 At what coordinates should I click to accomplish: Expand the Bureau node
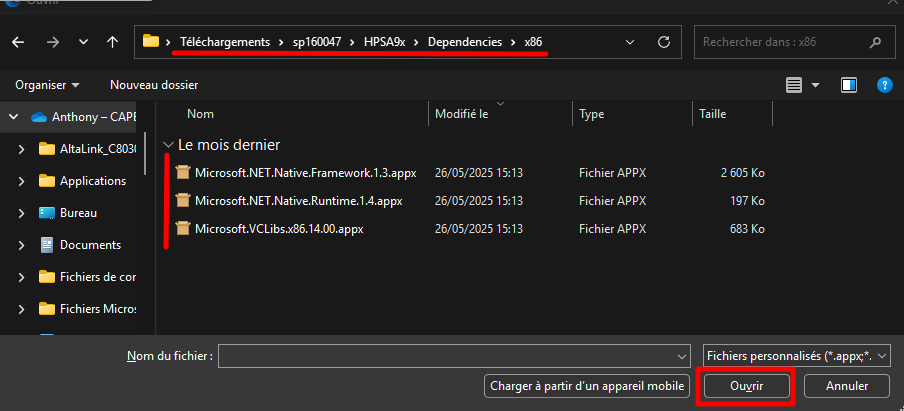[21, 213]
